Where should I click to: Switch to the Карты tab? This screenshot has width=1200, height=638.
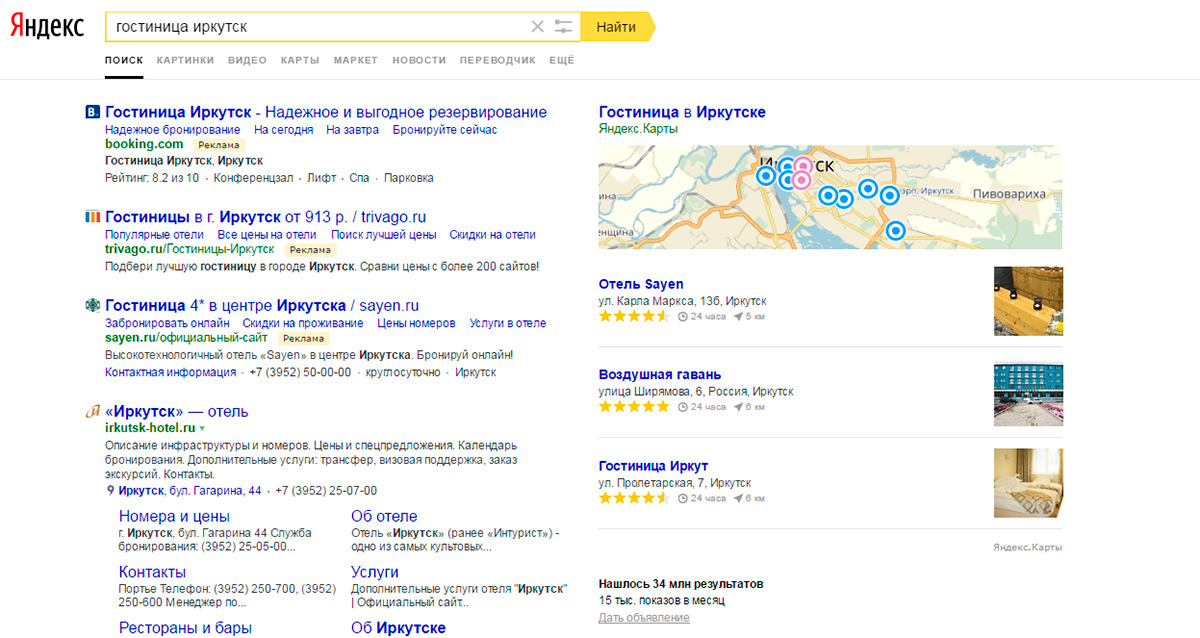pos(300,60)
